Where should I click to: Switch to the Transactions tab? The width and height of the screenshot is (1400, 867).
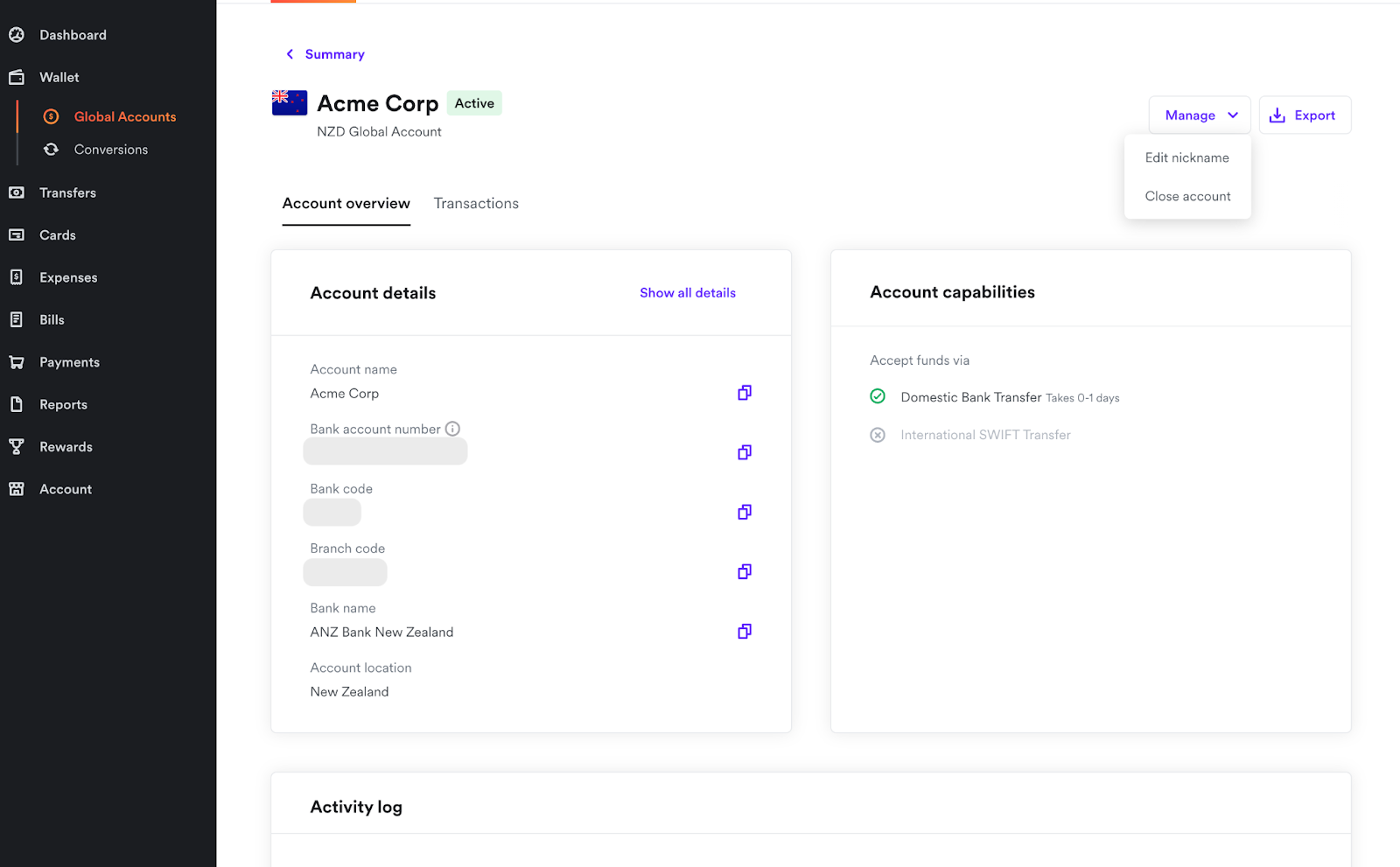click(x=476, y=204)
